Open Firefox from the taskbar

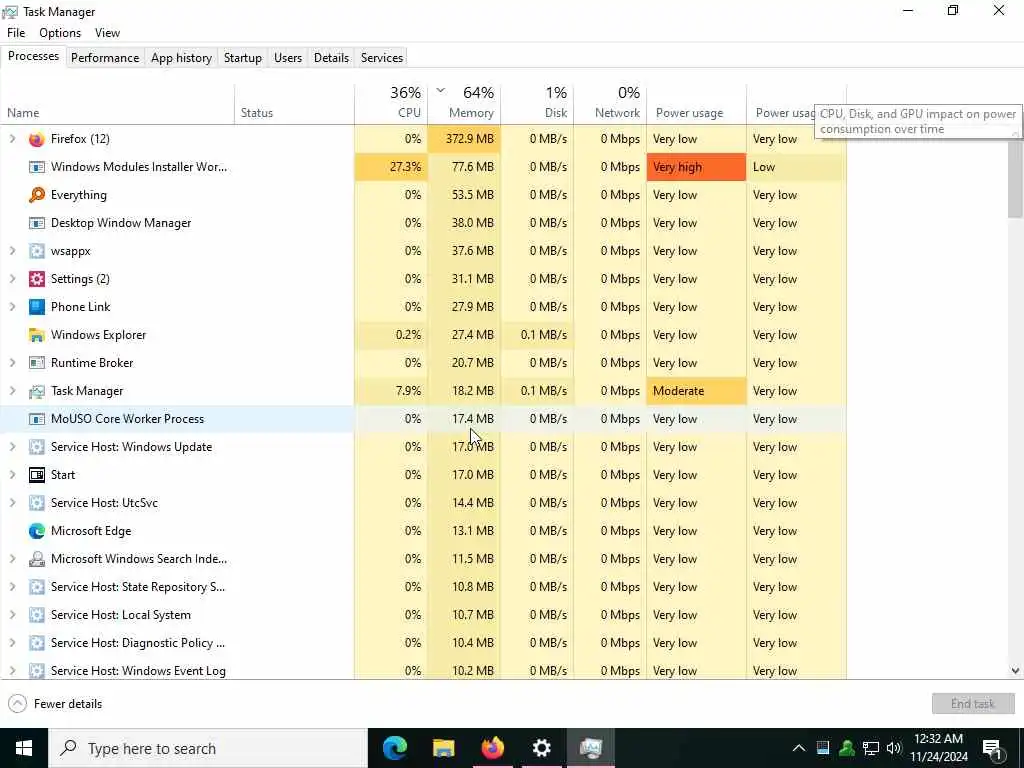(492, 748)
